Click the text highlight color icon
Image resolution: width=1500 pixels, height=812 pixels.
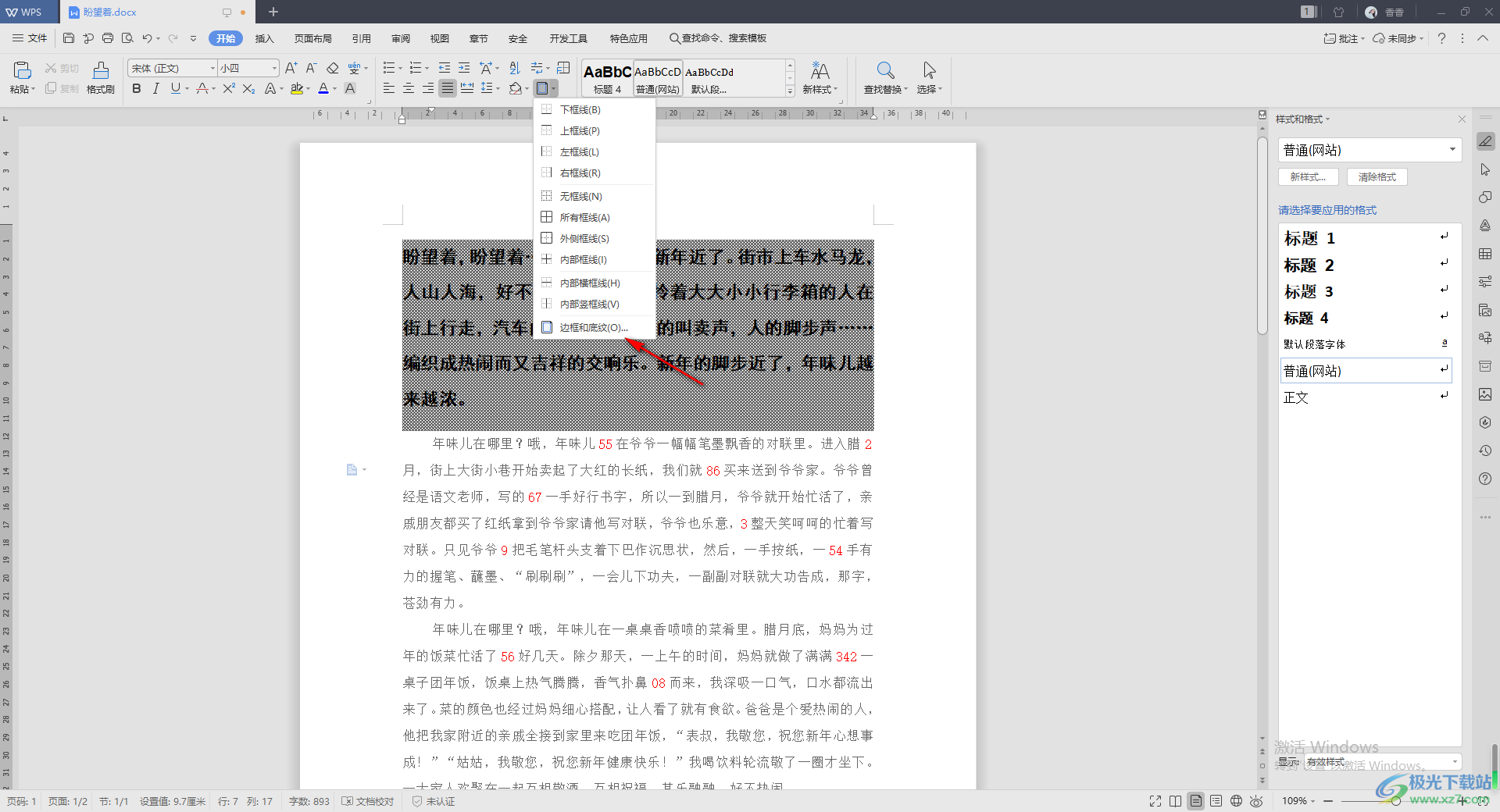point(296,89)
